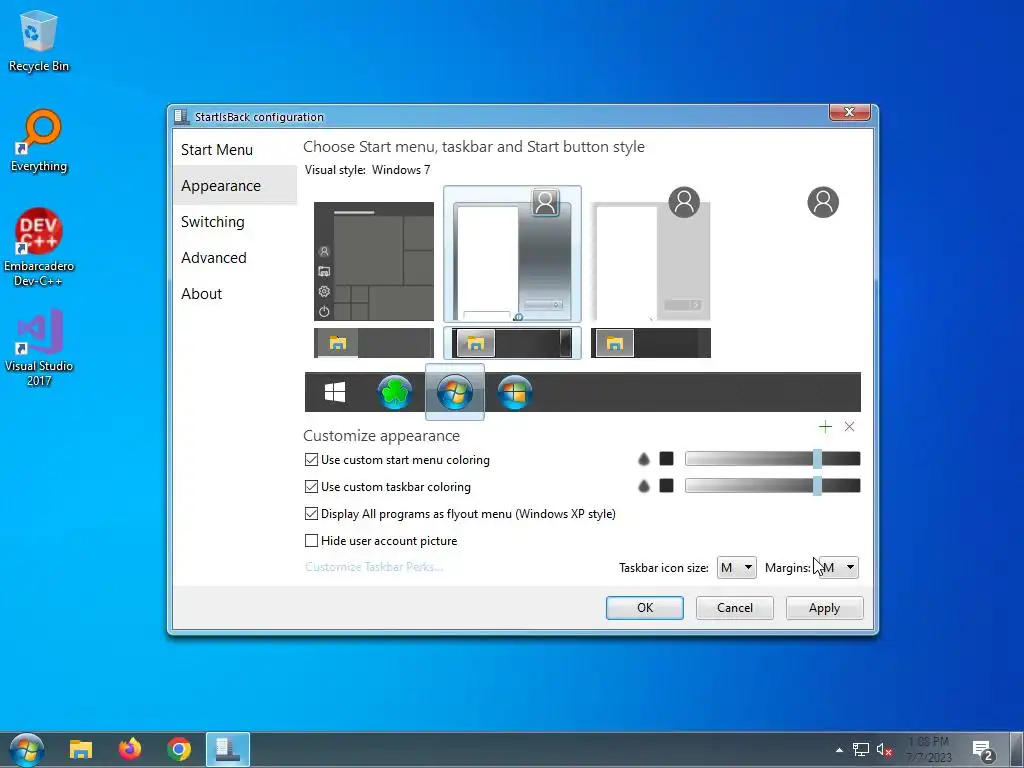Click the taskbar clock showing date
Image resolution: width=1024 pixels, height=768 pixels.
coord(929,750)
